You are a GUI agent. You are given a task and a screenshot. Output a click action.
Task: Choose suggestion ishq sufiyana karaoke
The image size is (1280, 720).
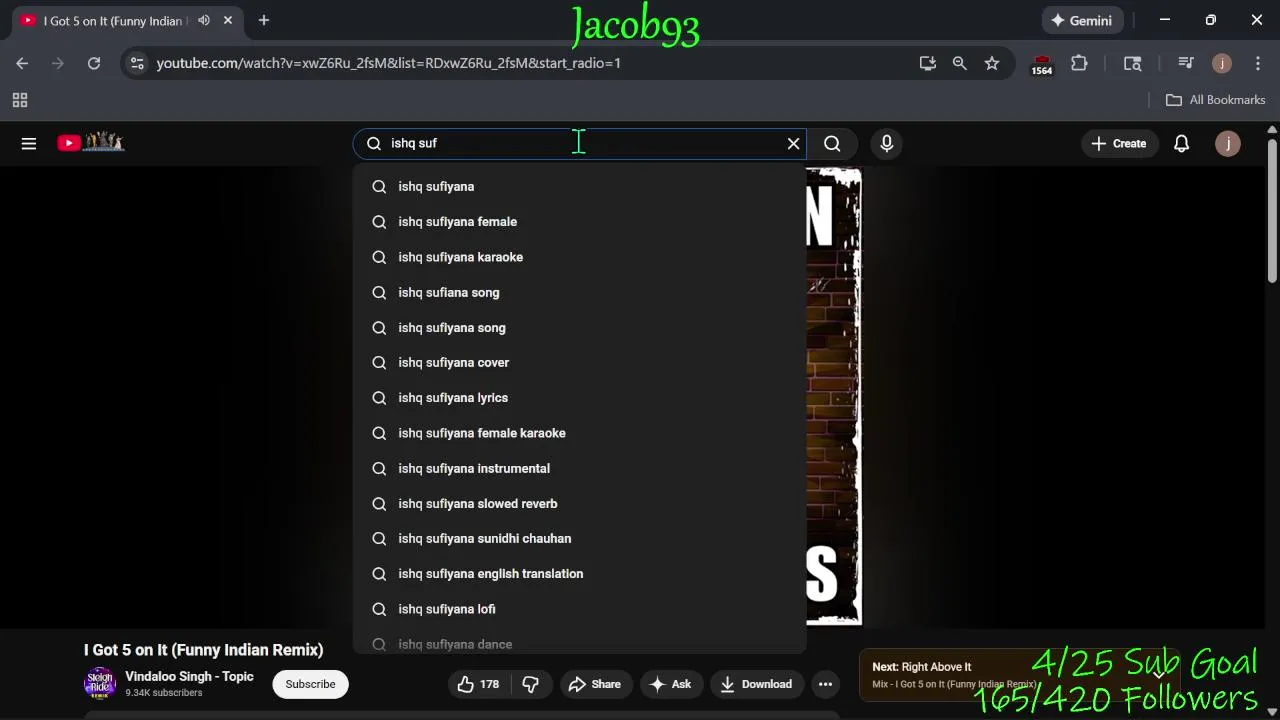click(x=580, y=257)
